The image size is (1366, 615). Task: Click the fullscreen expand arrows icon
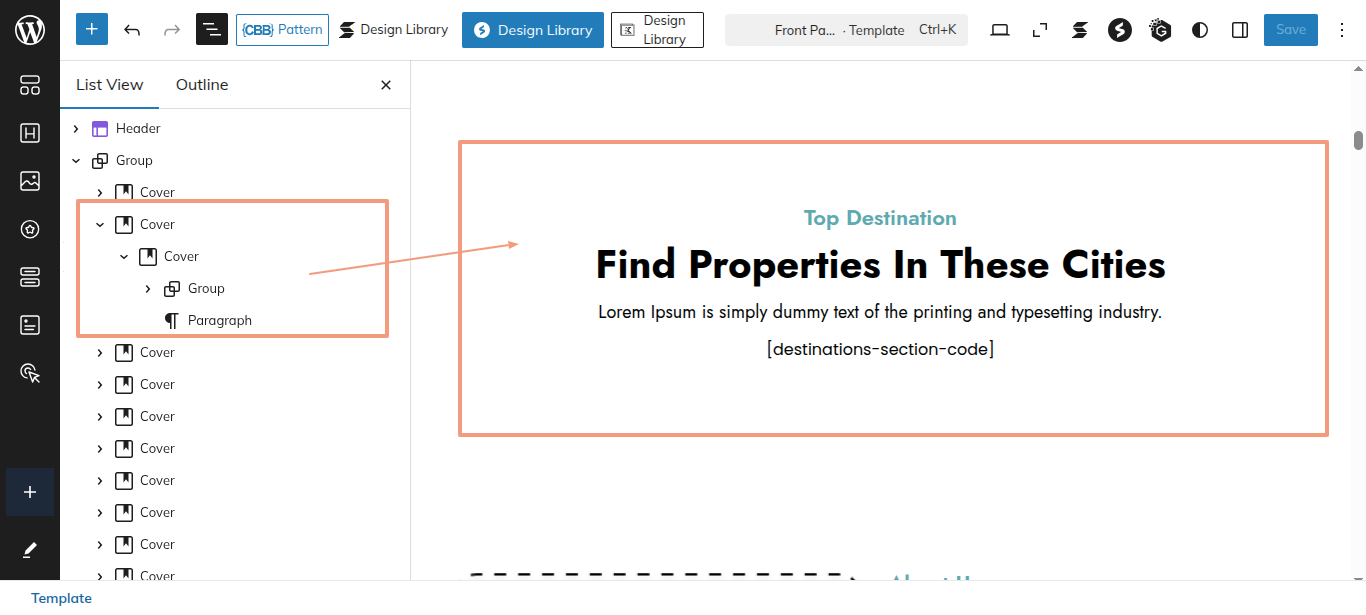[x=1040, y=30]
